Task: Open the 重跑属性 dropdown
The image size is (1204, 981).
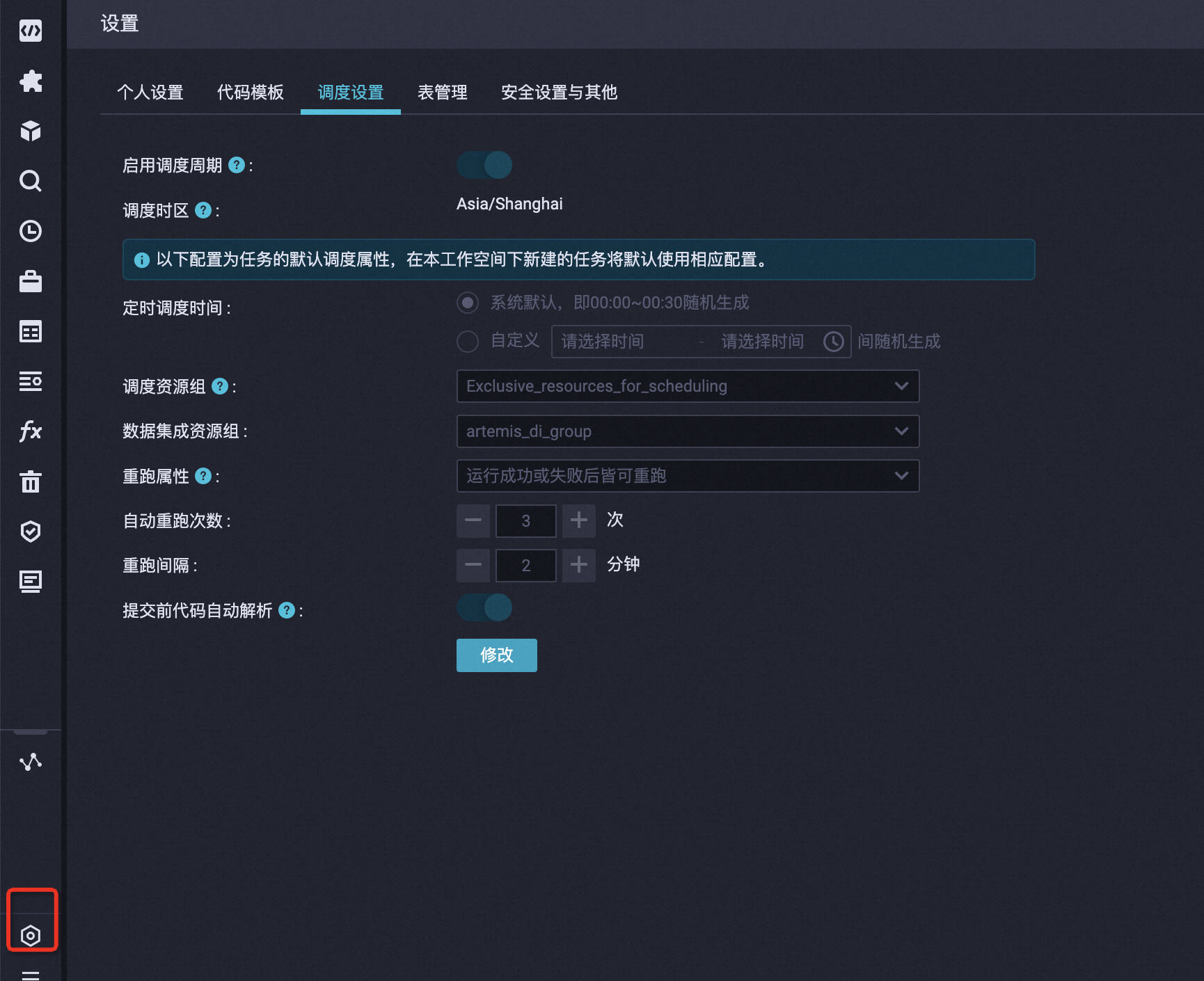Action: click(688, 476)
